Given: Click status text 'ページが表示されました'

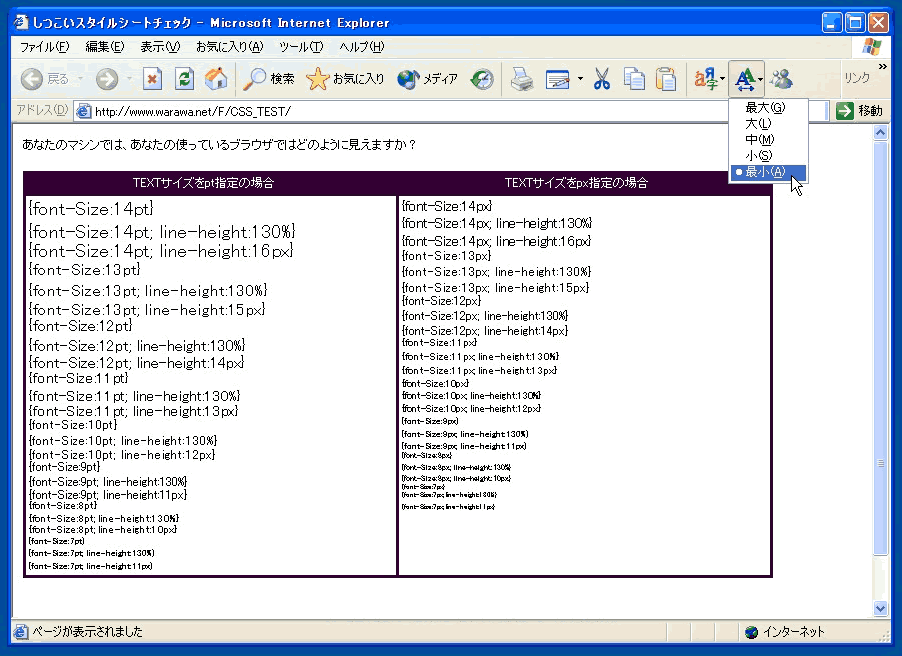Looking at the screenshot, I should (87, 632).
